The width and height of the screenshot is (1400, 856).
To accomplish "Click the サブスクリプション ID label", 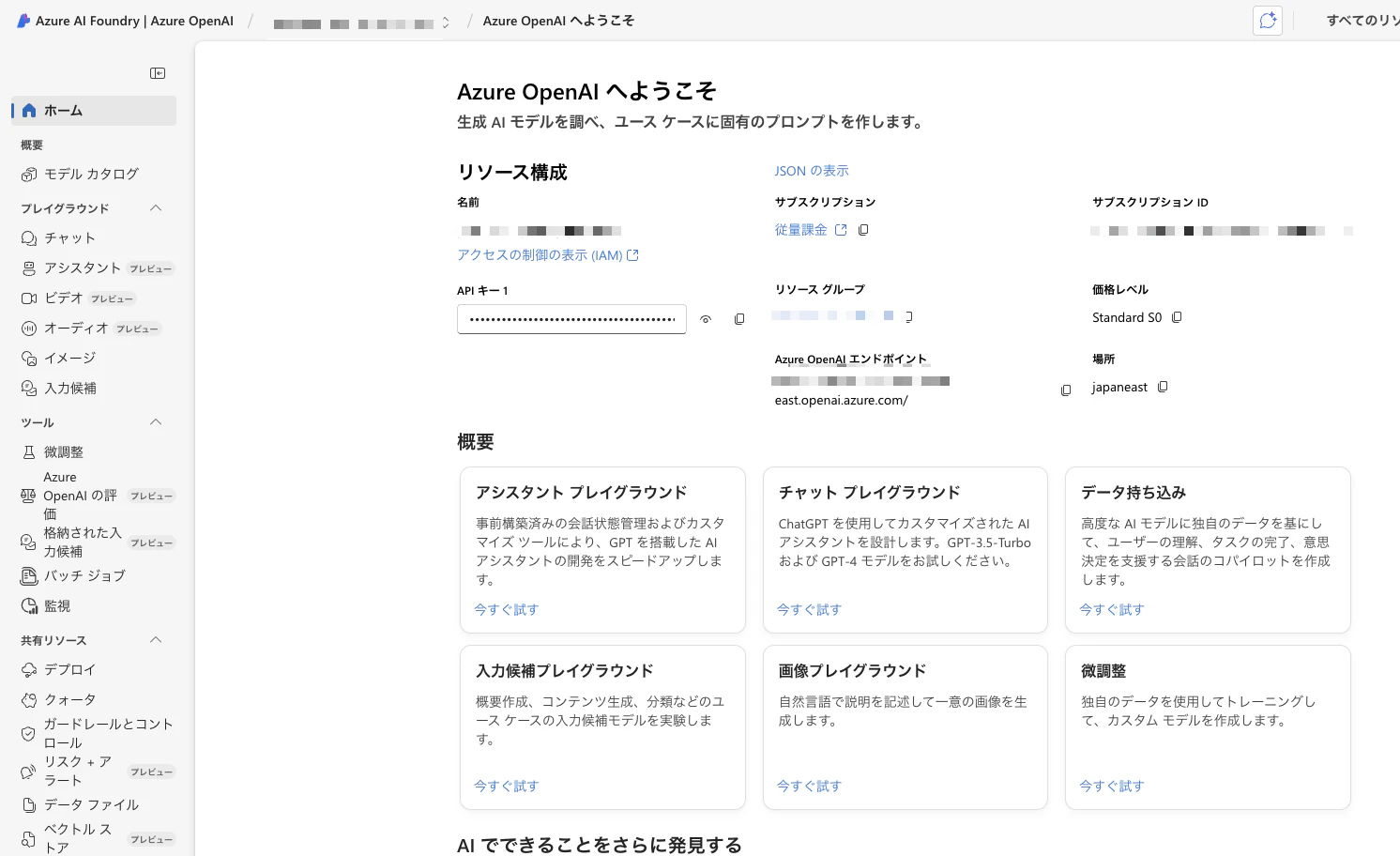I will coord(1150,202).
